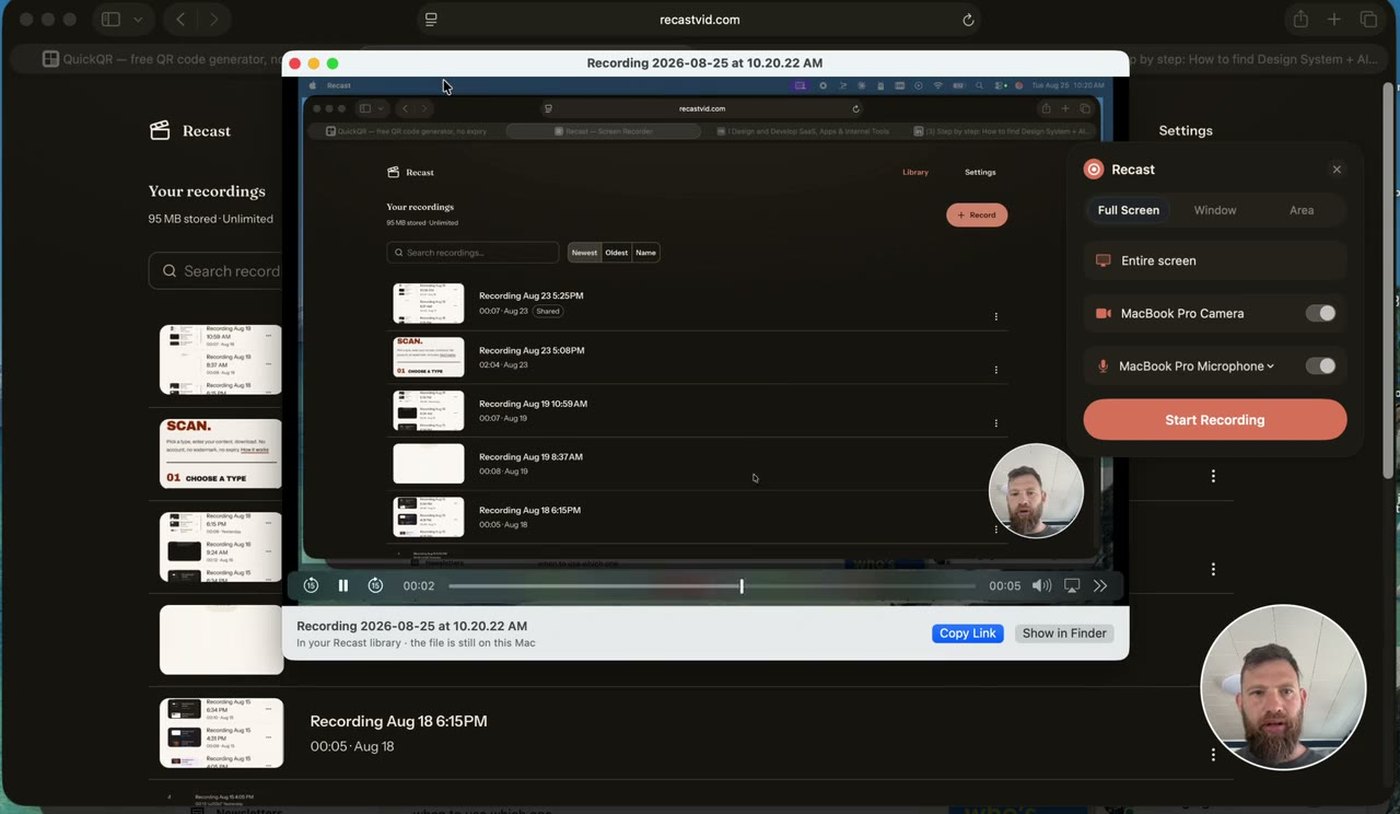1400x814 pixels.
Task: Toggle the MacBook Pro Microphone switch
Action: 1320,366
